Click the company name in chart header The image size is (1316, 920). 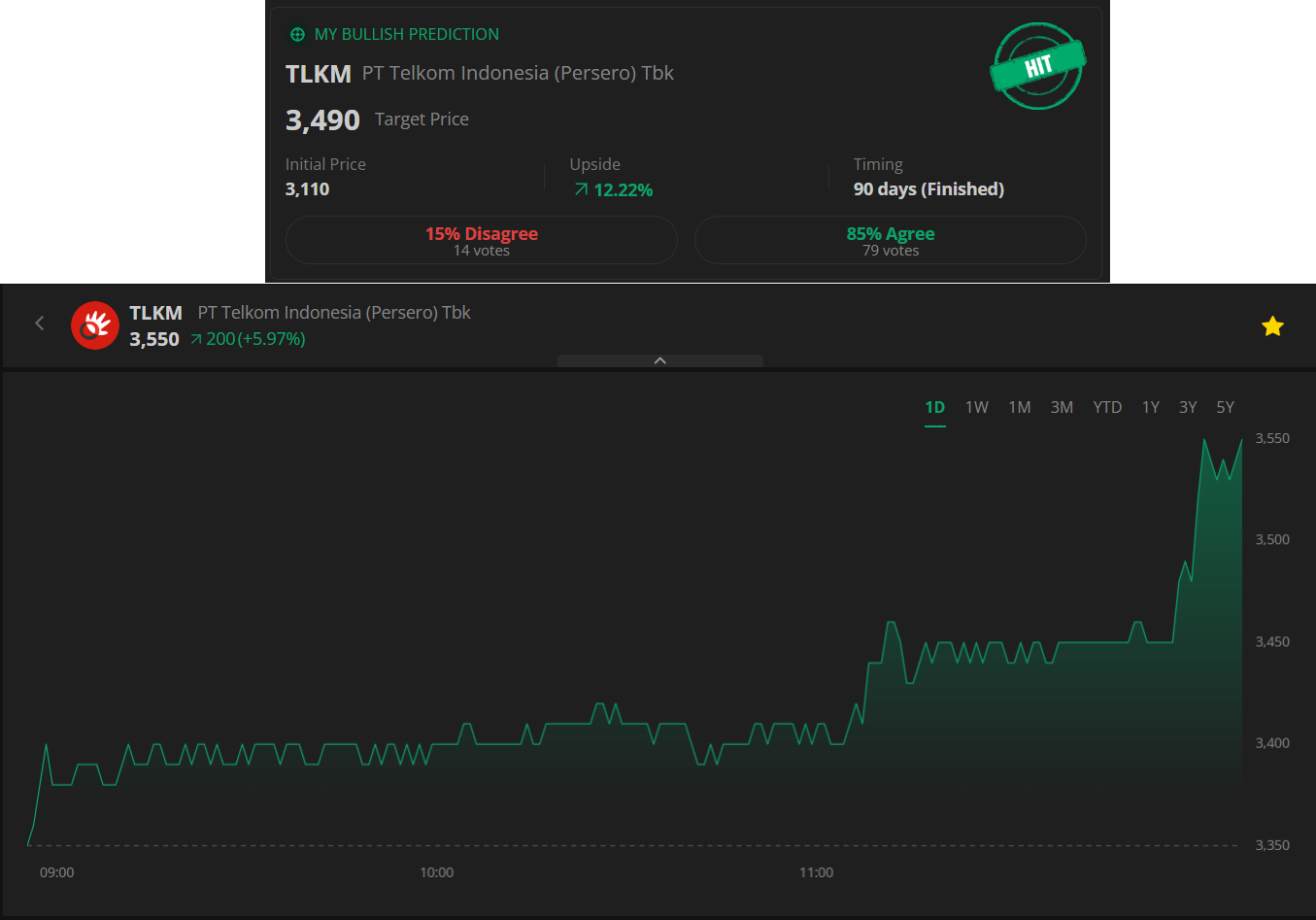334,313
